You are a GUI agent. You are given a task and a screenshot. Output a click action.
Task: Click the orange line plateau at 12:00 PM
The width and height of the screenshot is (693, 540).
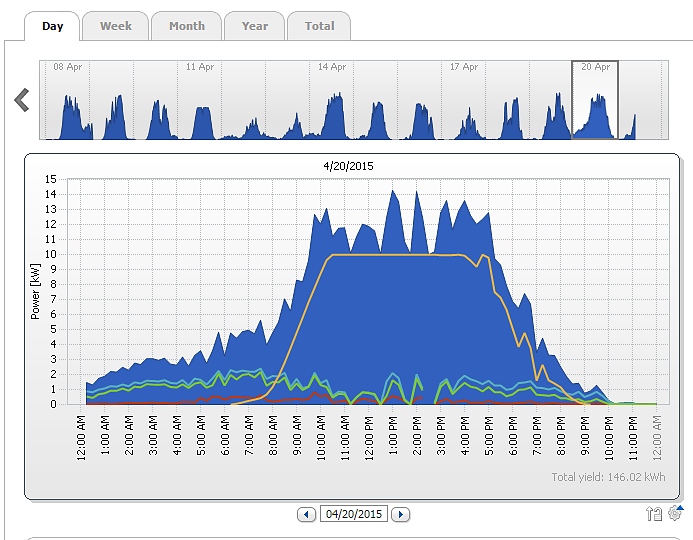[369, 254]
